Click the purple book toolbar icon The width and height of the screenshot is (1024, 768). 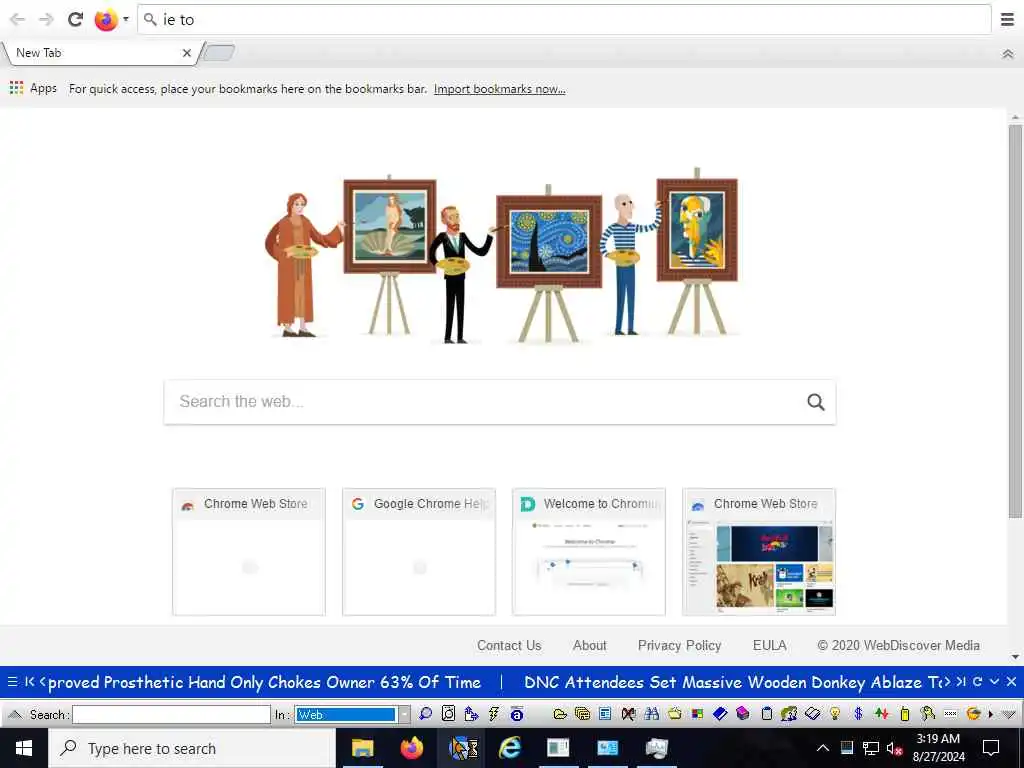[743, 714]
